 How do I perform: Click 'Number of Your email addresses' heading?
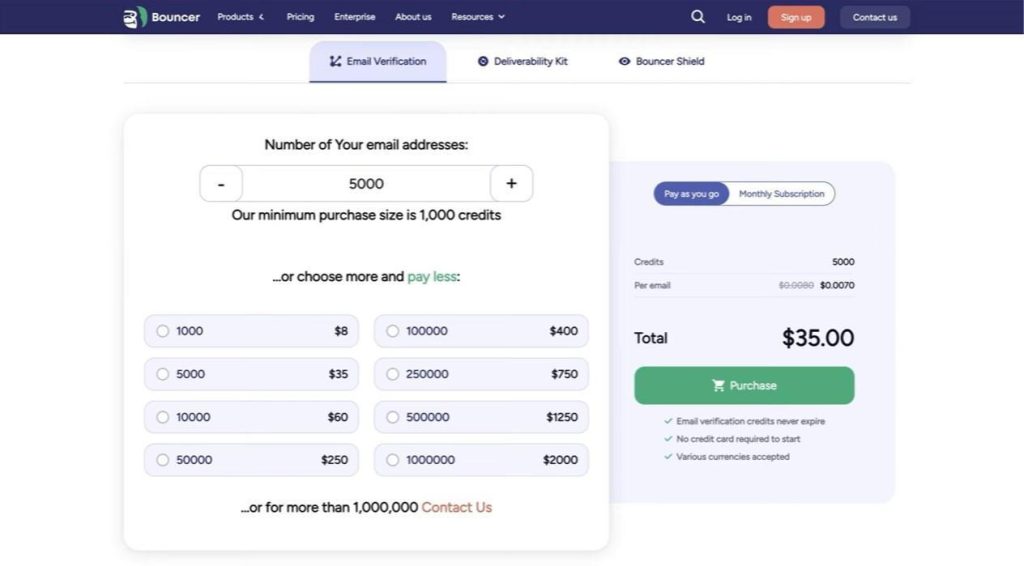point(366,145)
